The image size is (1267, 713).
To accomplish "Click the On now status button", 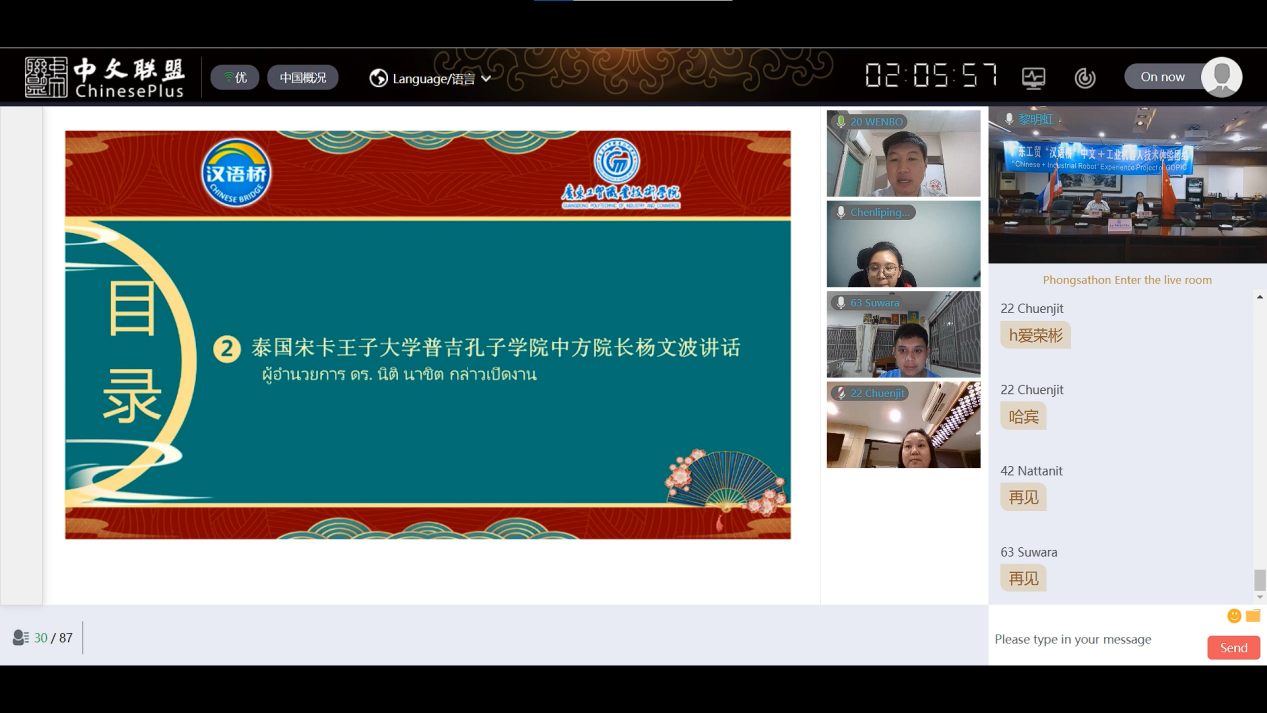I will tap(1162, 77).
